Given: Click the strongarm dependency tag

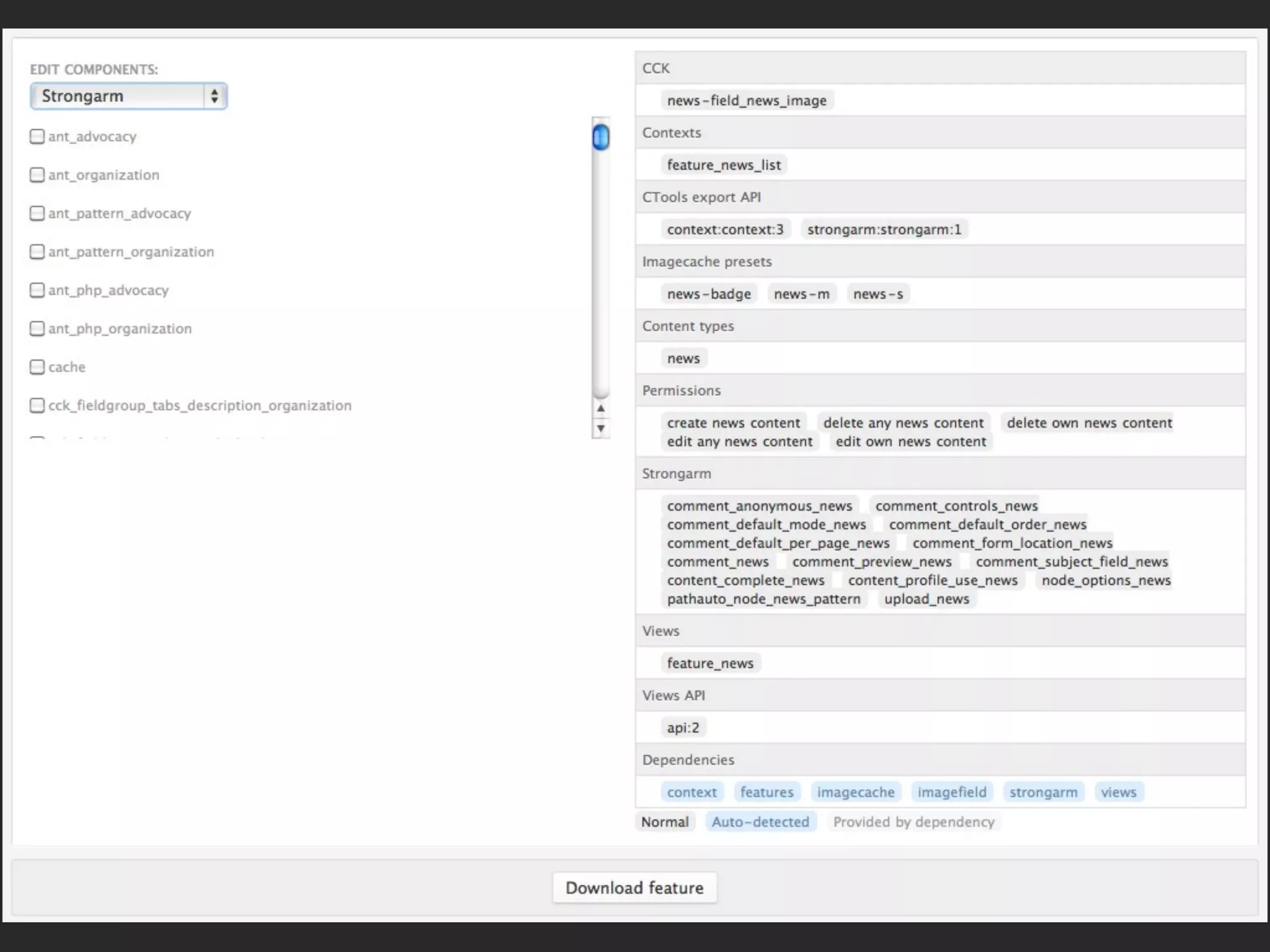Looking at the screenshot, I should click(x=1043, y=792).
